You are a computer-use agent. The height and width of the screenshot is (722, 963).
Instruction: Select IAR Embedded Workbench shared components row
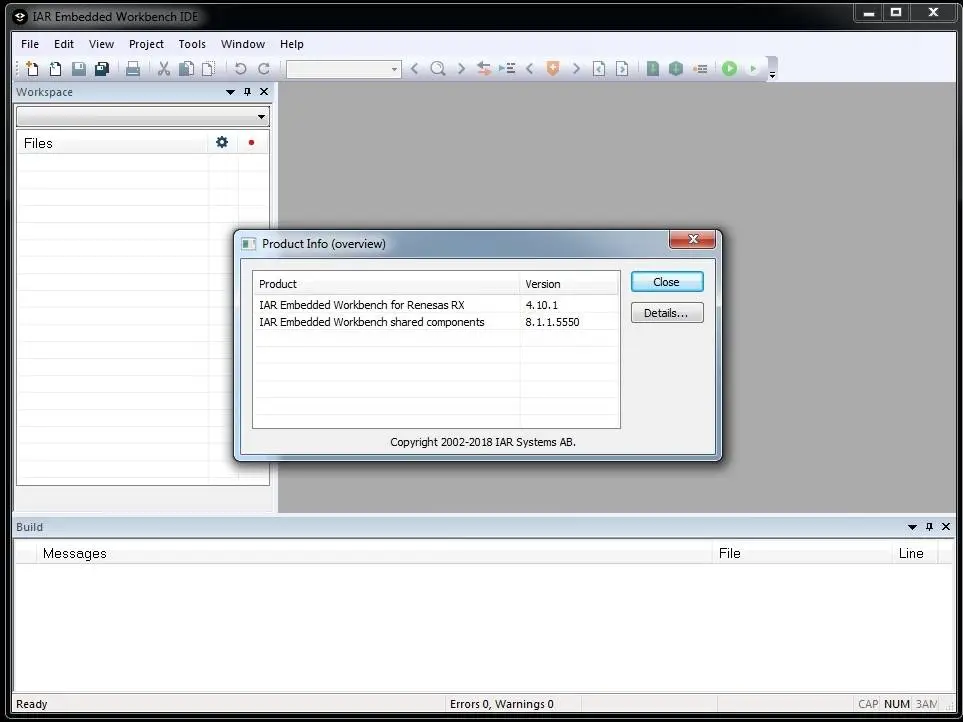click(x=436, y=322)
